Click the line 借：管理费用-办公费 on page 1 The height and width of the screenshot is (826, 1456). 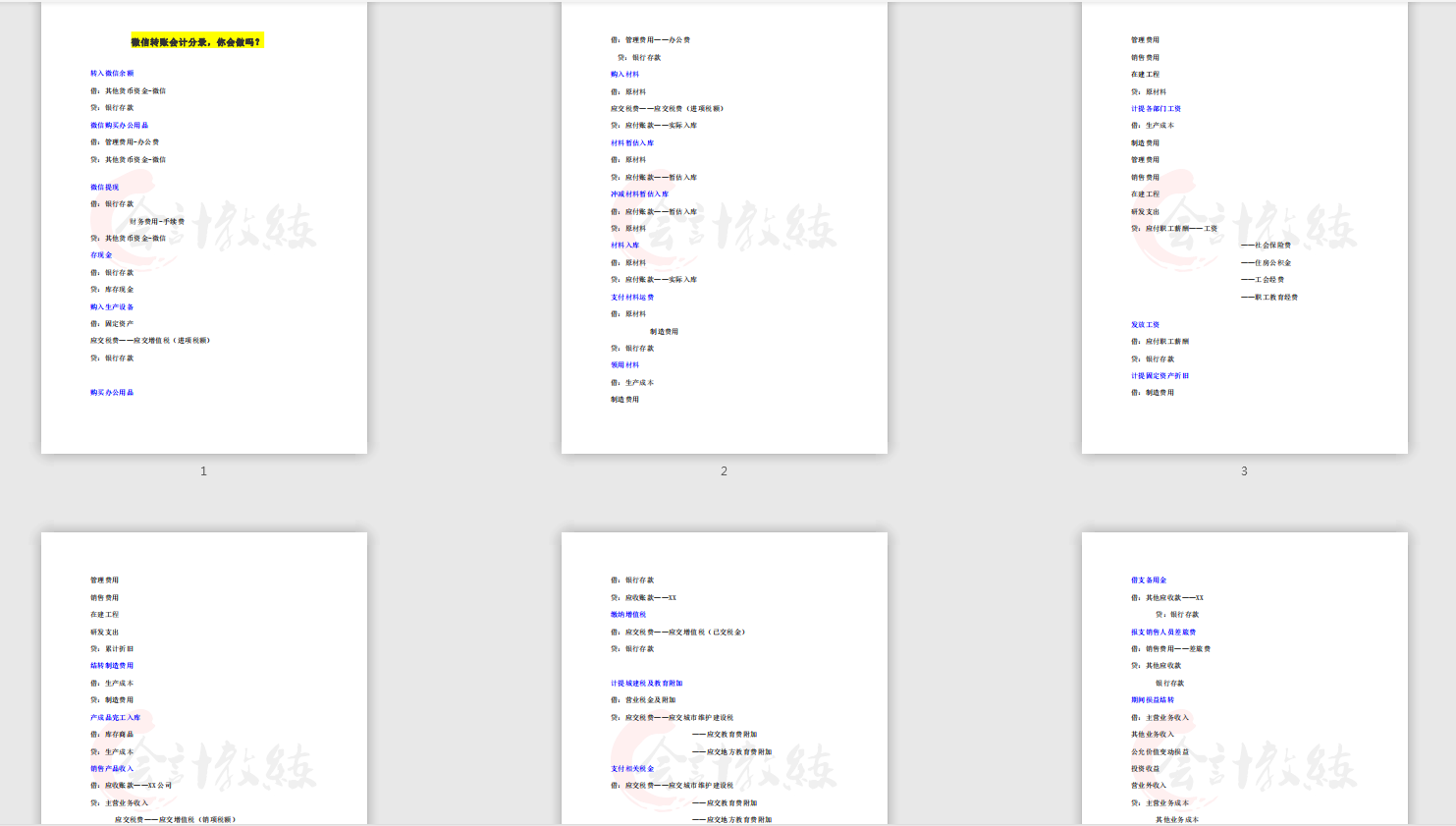(x=125, y=142)
